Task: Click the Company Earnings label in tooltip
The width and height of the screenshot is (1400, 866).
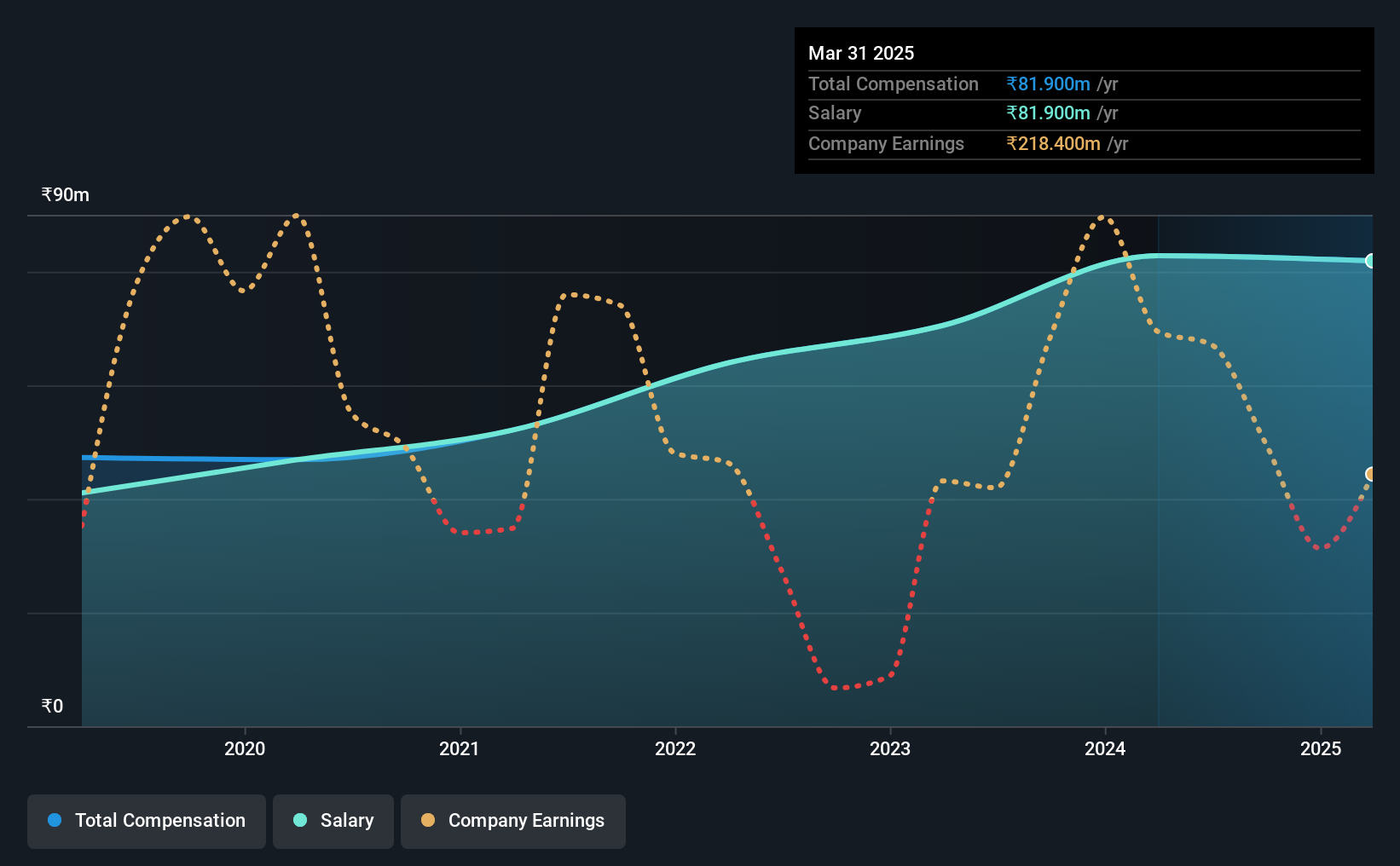Action: point(886,143)
